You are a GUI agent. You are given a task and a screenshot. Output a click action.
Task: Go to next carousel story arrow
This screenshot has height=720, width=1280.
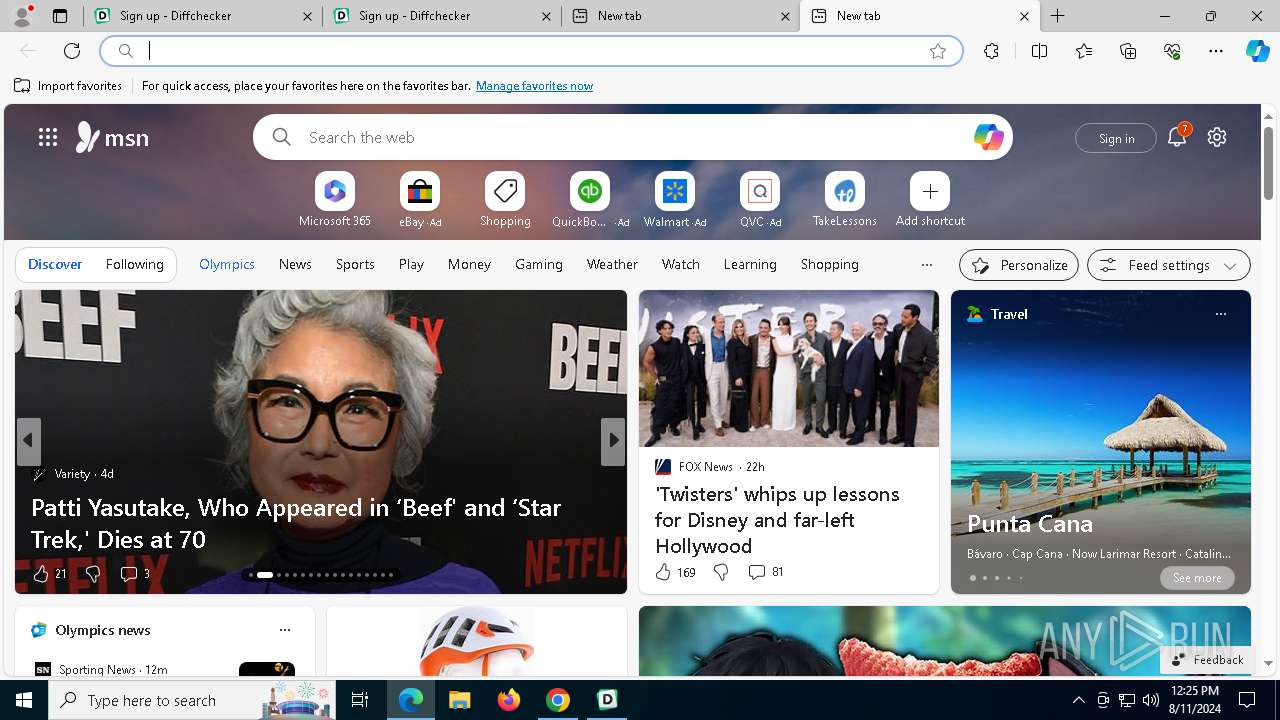pos(613,440)
